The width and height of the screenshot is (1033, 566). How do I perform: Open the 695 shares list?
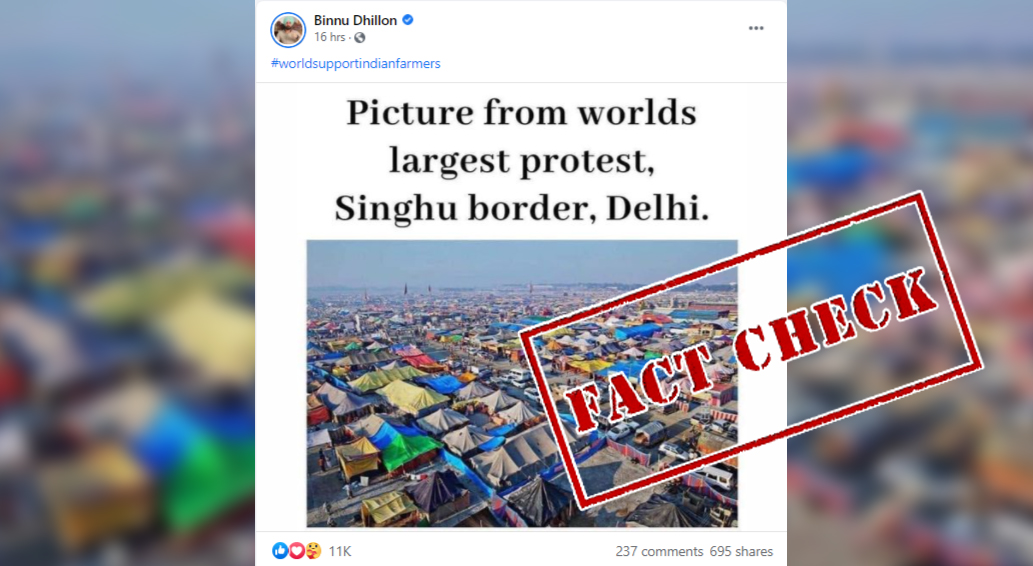[x=741, y=552]
